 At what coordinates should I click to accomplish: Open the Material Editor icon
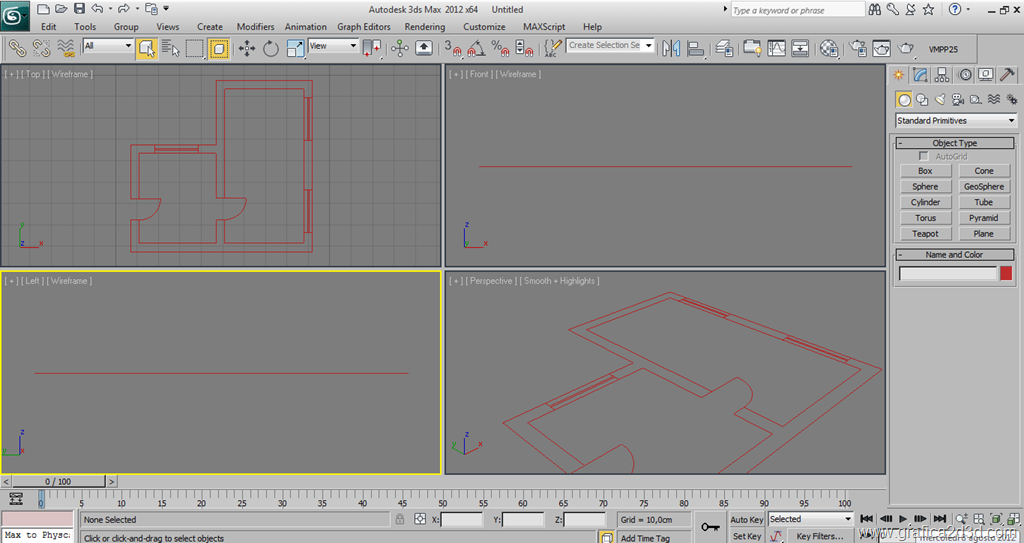click(829, 47)
